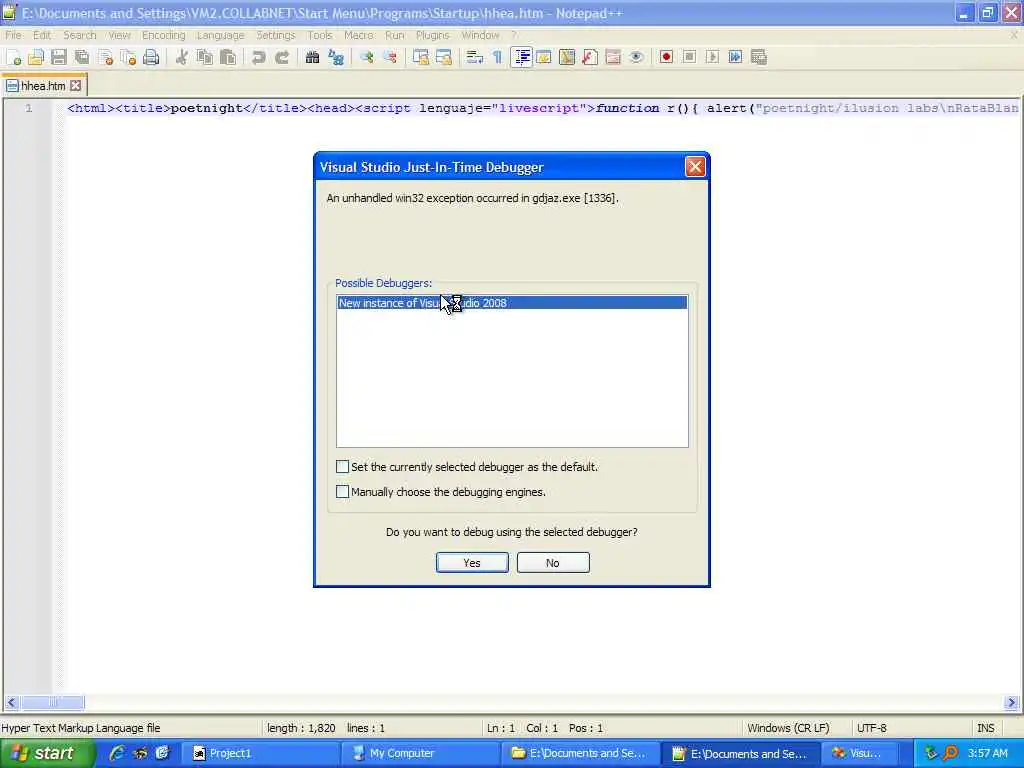Open the Plugins menu
The height and width of the screenshot is (768, 1024).
point(432,35)
